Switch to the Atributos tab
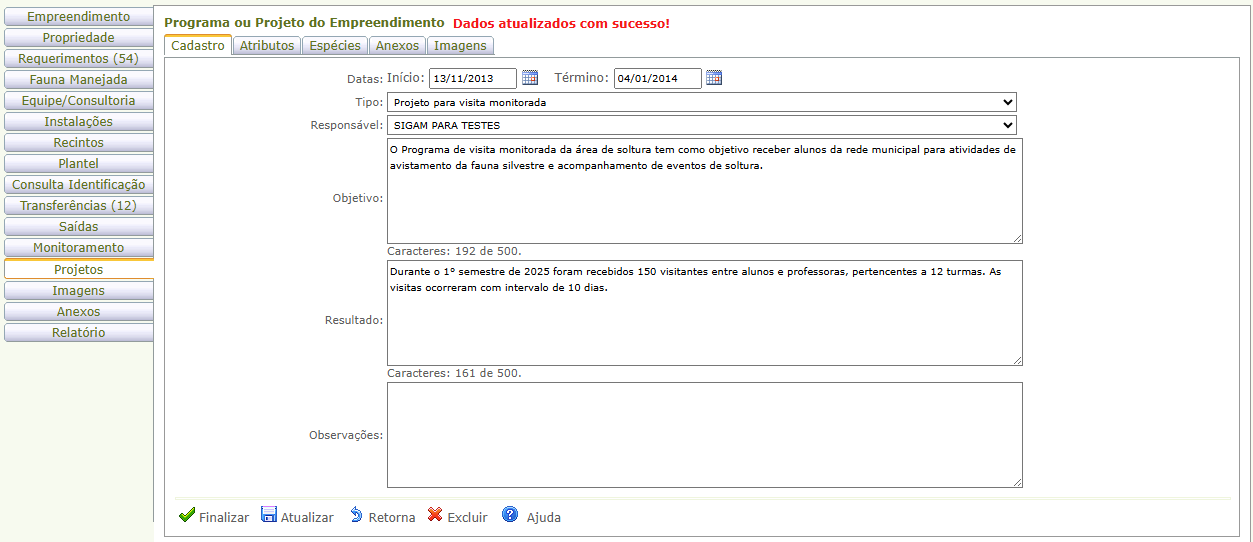The height and width of the screenshot is (542, 1253). [267, 45]
